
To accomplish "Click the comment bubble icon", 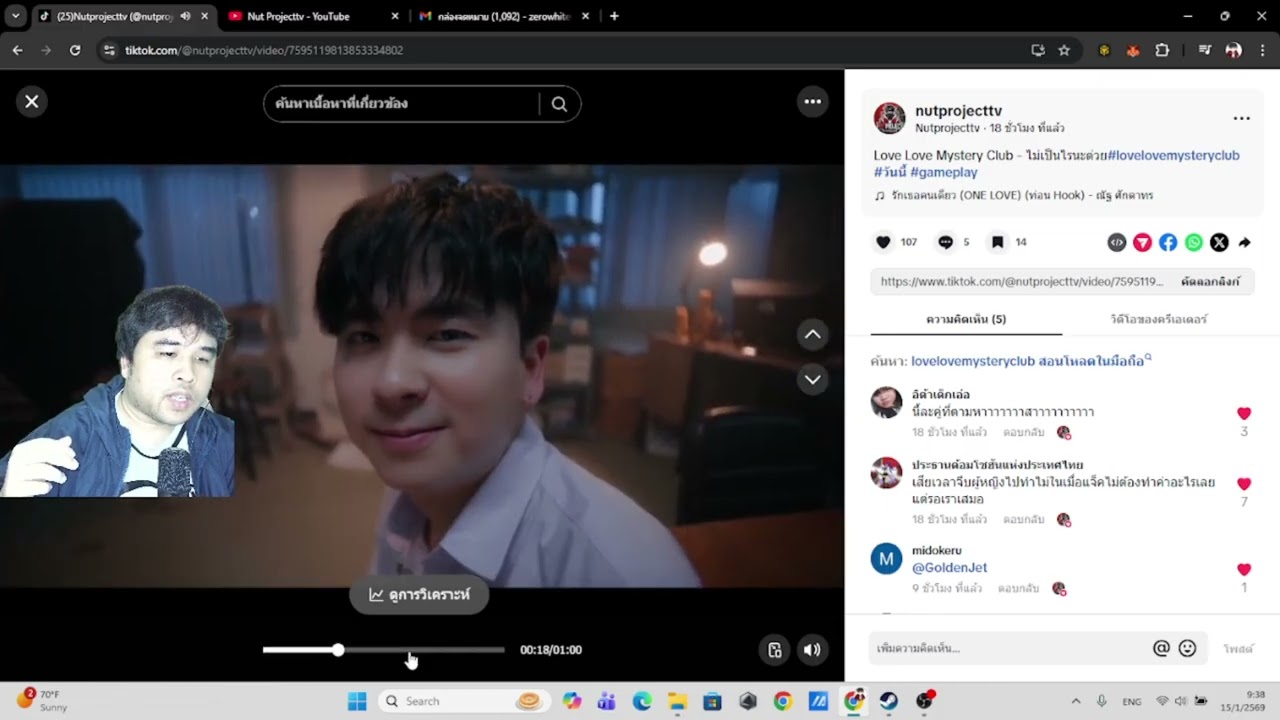I will click(x=945, y=242).
